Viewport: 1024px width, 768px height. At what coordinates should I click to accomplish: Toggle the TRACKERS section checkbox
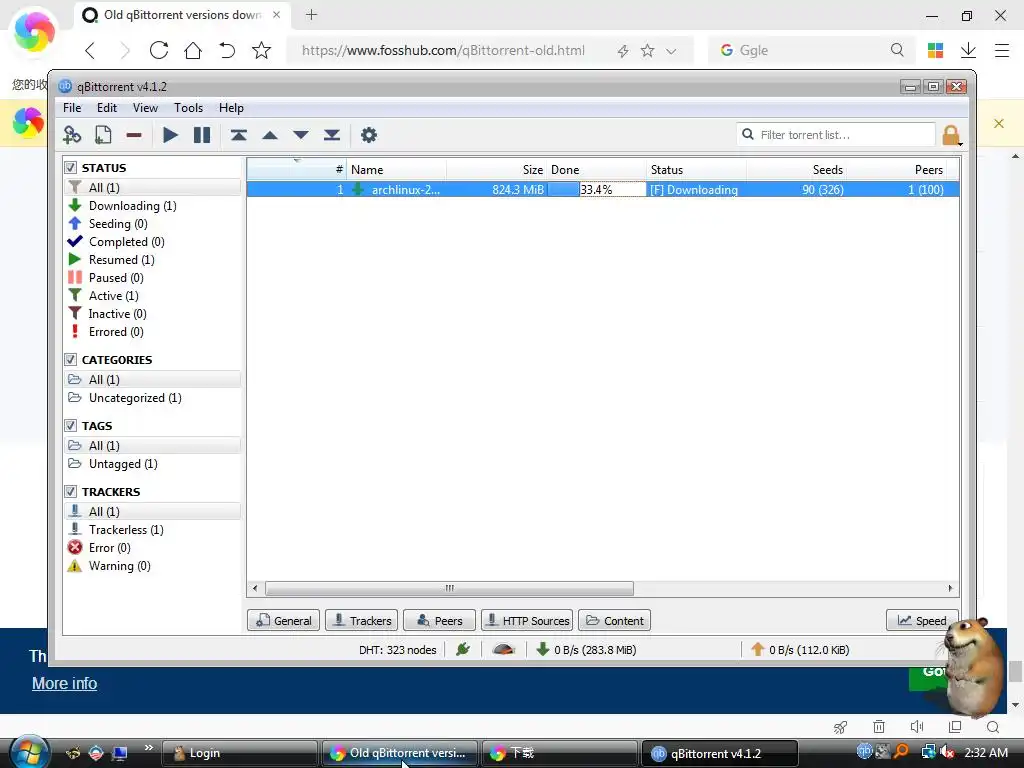(71, 492)
